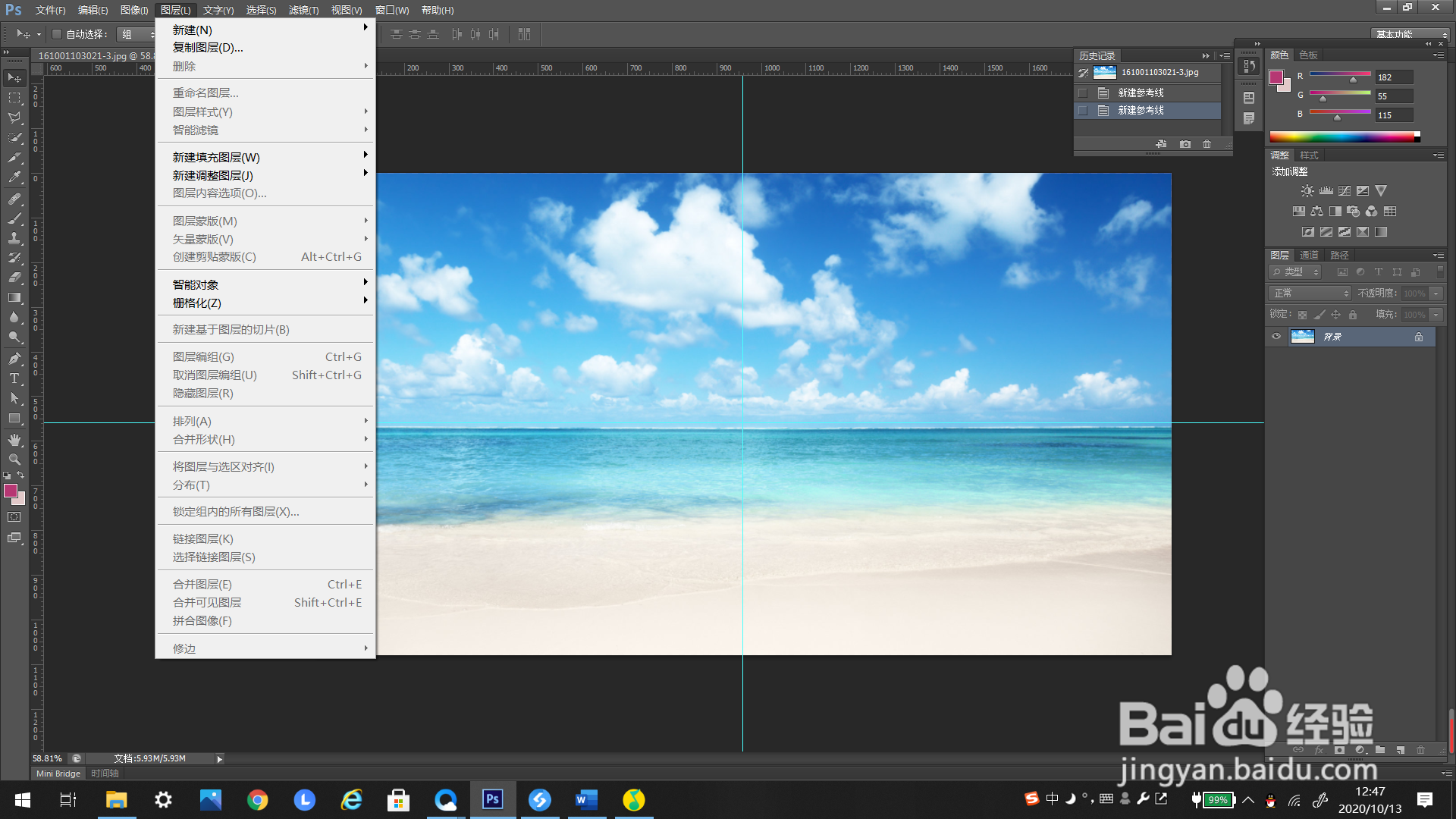Select the Eyedropper tool
The height and width of the screenshot is (819, 1456).
tap(14, 177)
